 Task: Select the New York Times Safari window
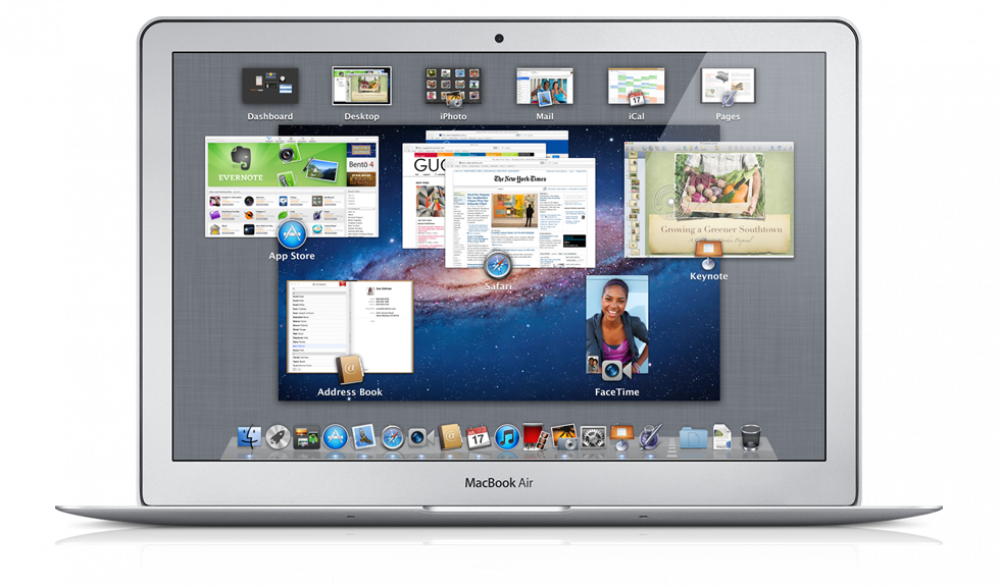520,213
